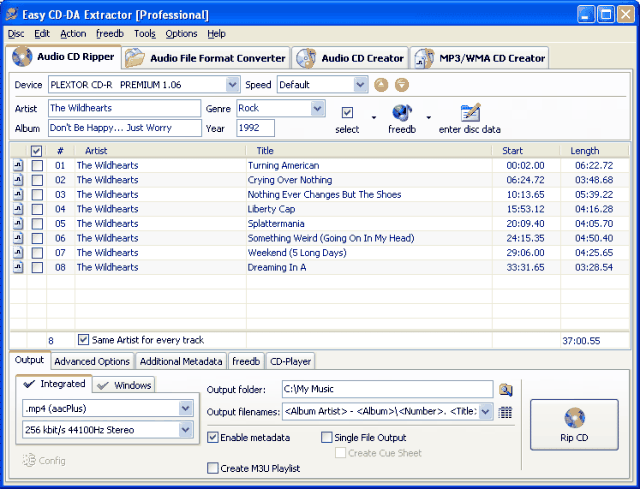This screenshot has width=640, height=489.
Task: Click the Album input field
Action: point(124,128)
